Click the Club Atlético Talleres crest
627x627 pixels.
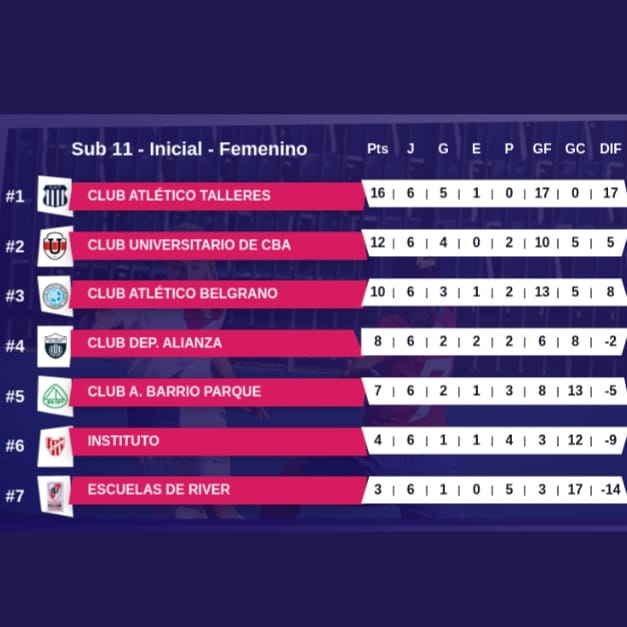[53, 195]
